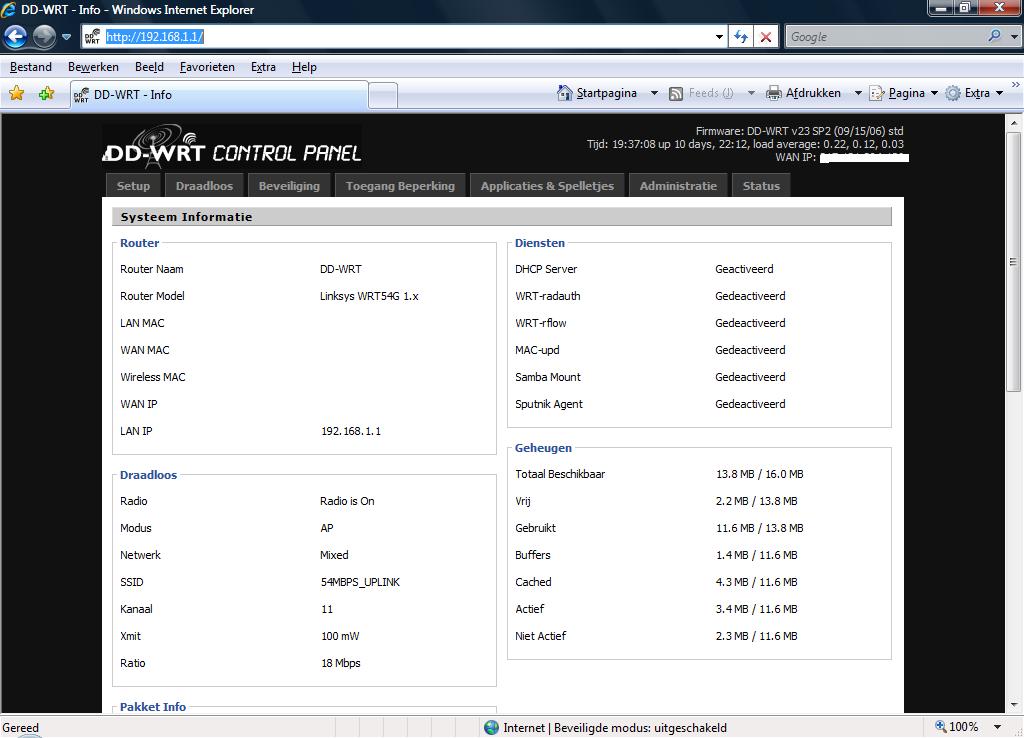The width and height of the screenshot is (1024, 738).
Task: Open the address bar history dropdown arrow
Action: [x=719, y=37]
